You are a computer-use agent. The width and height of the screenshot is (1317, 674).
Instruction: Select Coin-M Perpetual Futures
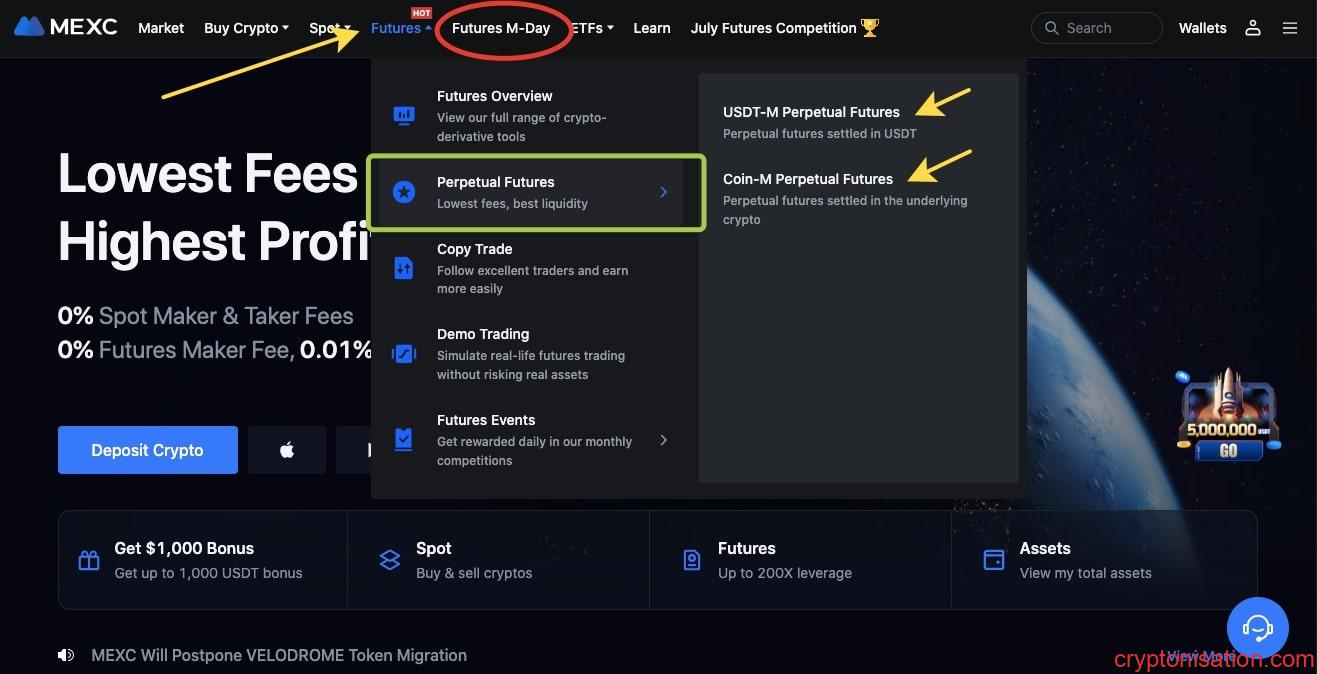pos(808,179)
